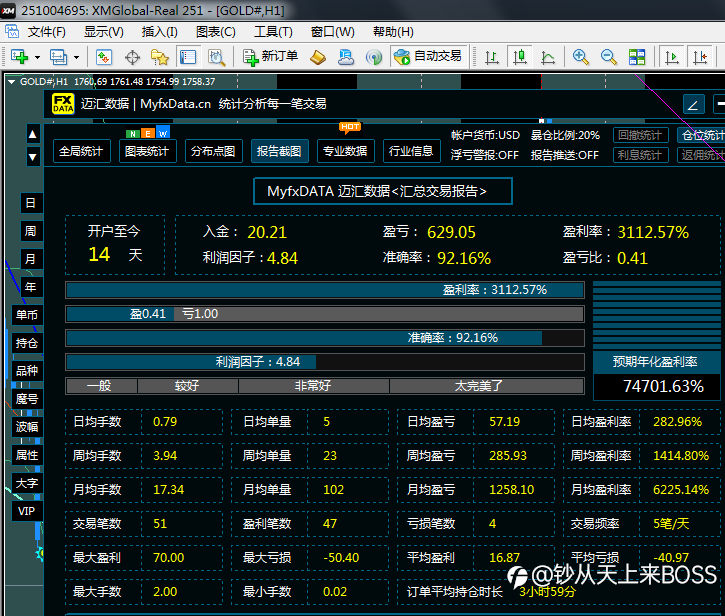This screenshot has height=616, width=725.
Task: Toggle the 自动交易 auto trading button
Action: click(429, 57)
